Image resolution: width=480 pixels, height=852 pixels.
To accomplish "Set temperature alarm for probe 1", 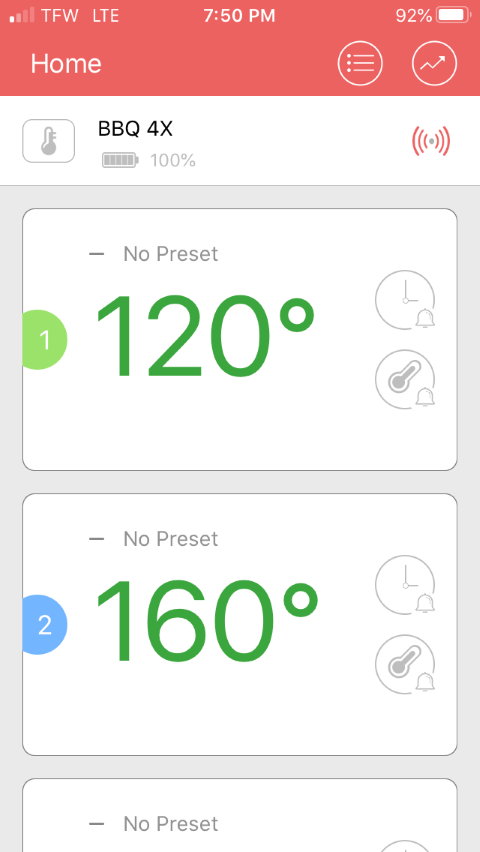I will pyautogui.click(x=406, y=379).
